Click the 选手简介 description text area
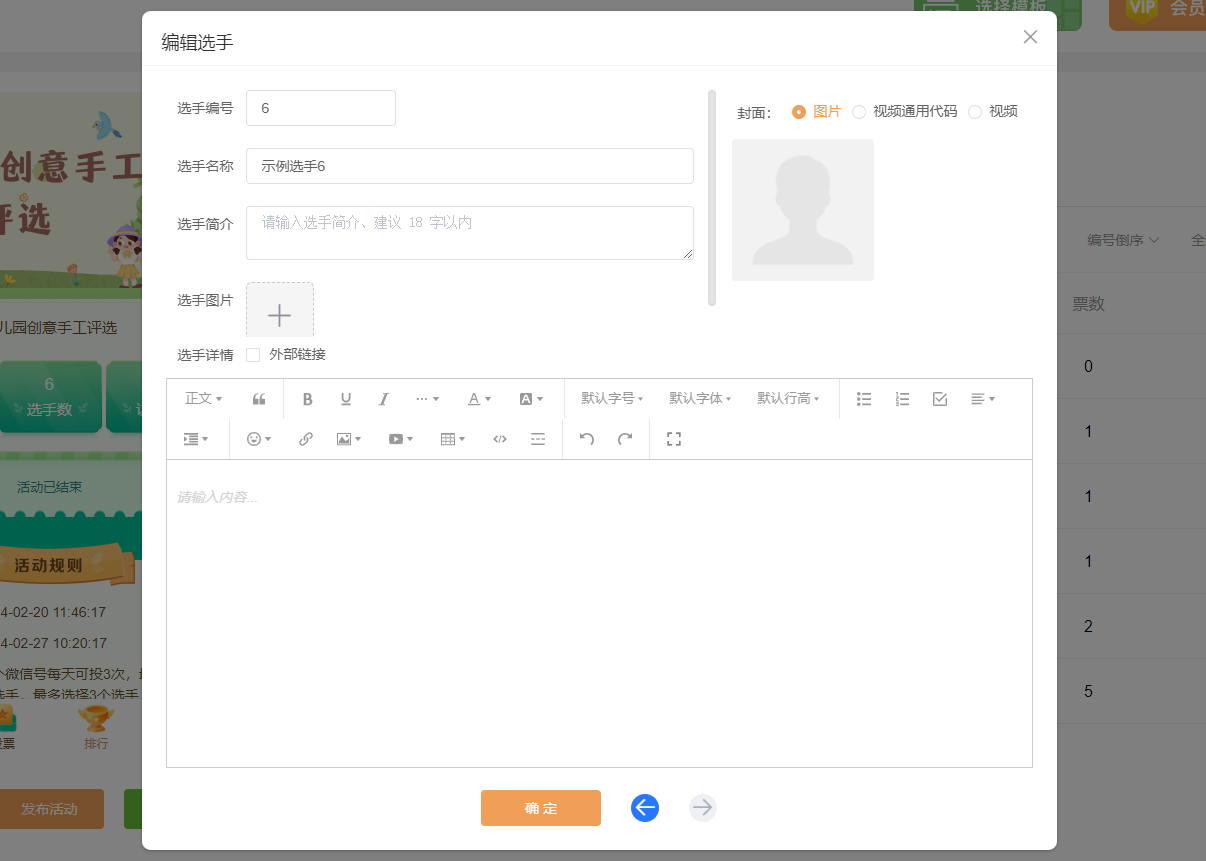This screenshot has width=1206, height=861. (x=469, y=233)
